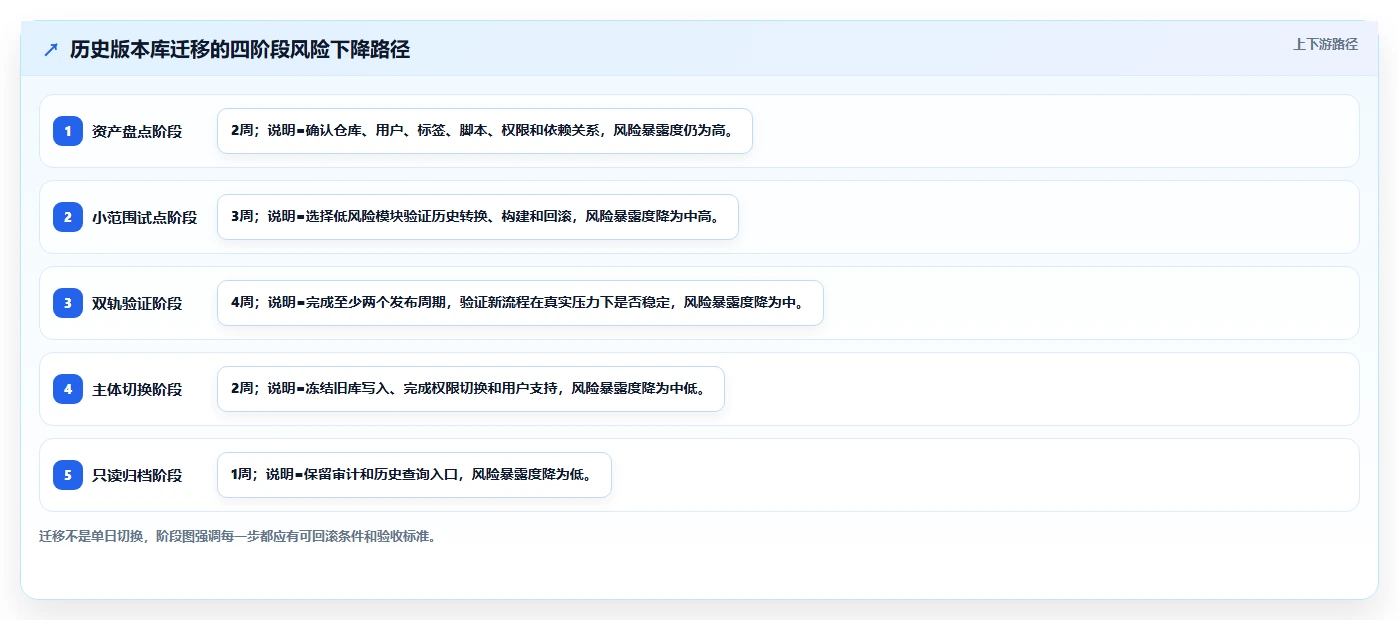Open the 2周 冻结旧库写入 description box
This screenshot has height=620, width=1399.
[x=471, y=389]
